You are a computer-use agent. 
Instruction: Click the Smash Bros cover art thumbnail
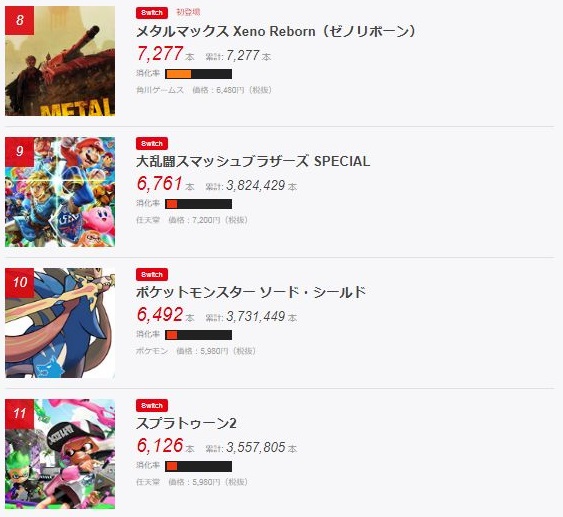pyautogui.click(x=60, y=192)
